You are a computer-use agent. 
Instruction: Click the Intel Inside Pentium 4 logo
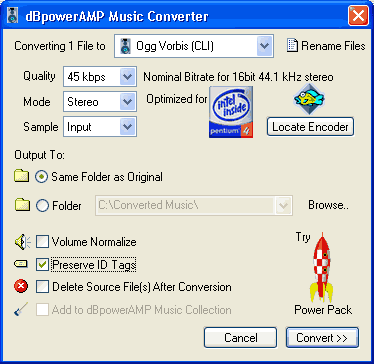[231, 112]
